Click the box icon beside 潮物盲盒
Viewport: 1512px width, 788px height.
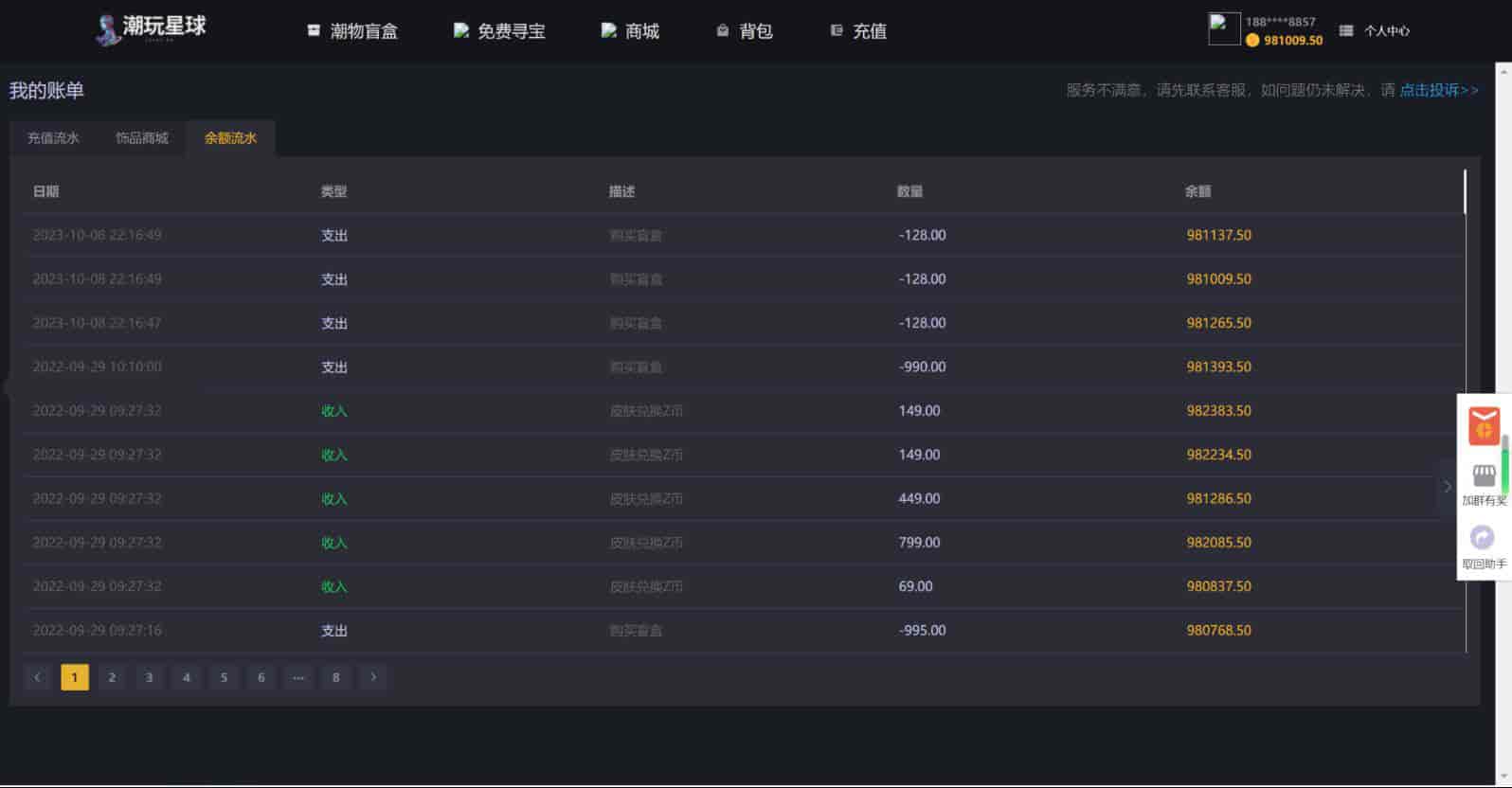pos(314,31)
